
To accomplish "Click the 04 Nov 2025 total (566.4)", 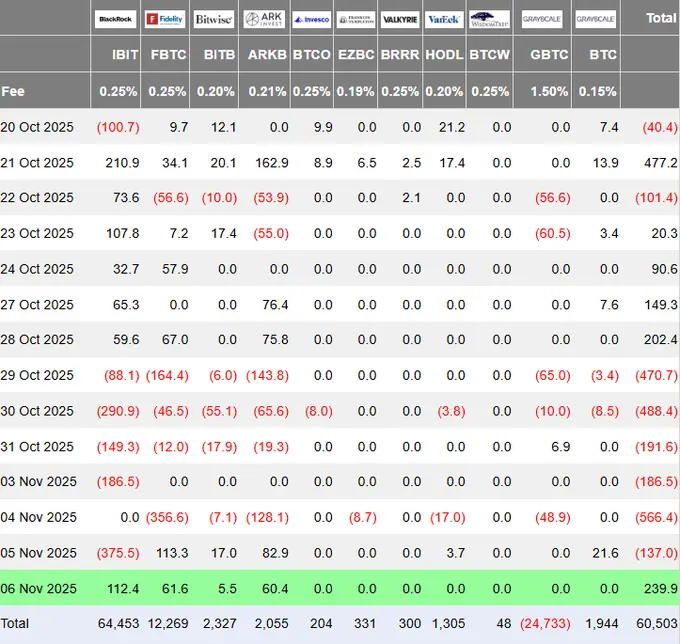I will click(x=656, y=517).
